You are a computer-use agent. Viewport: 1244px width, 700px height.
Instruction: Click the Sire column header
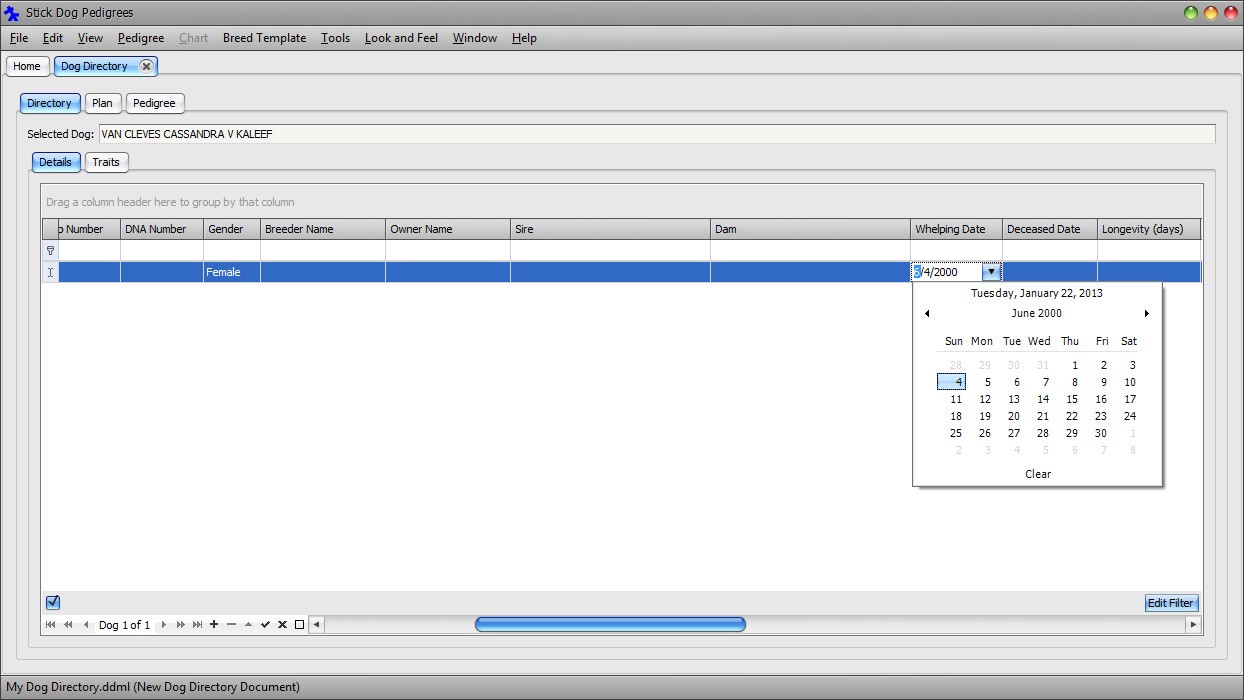[610, 229]
